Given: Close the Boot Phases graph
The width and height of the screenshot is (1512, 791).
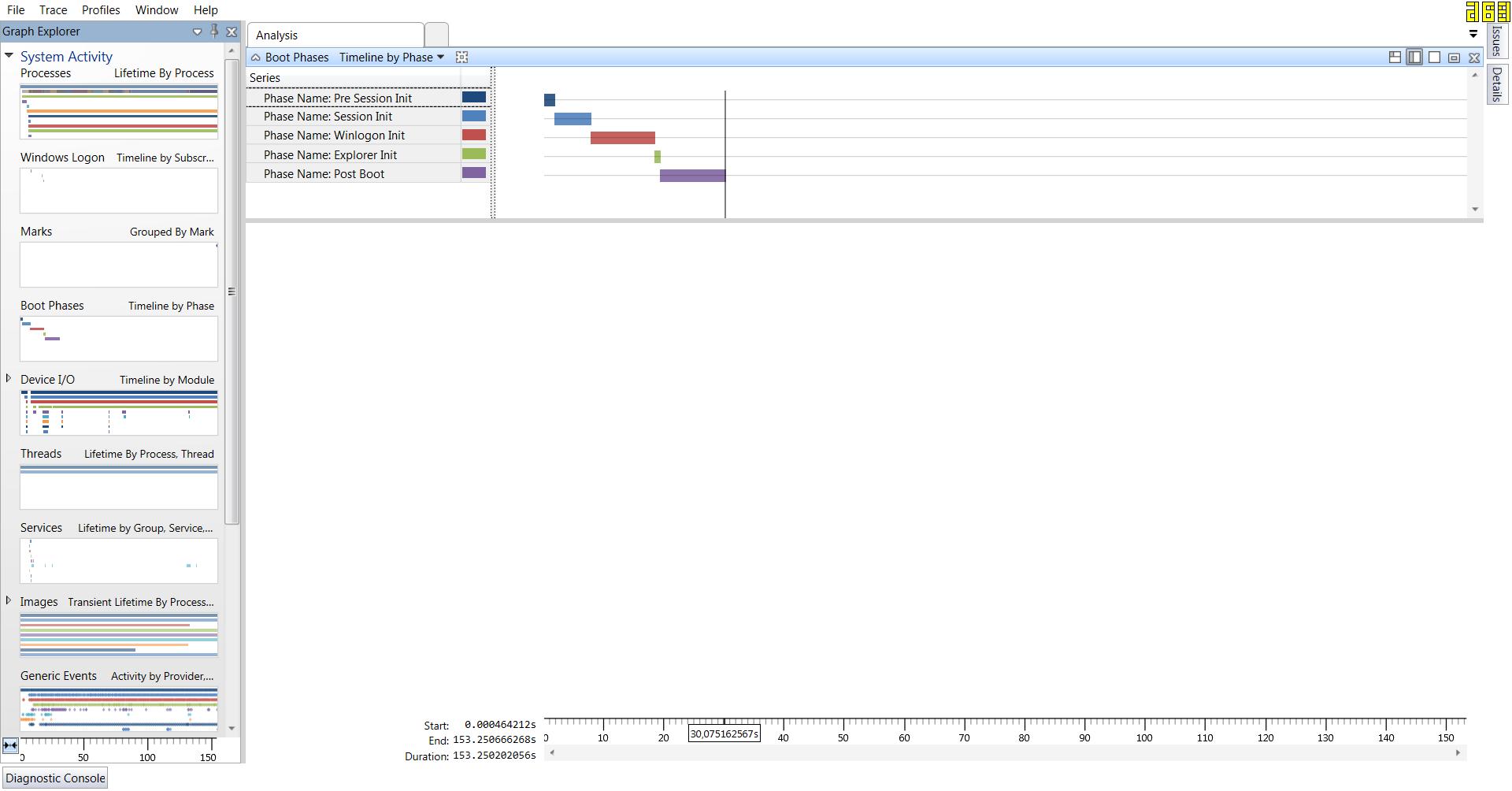Looking at the screenshot, I should pyautogui.click(x=1474, y=58).
